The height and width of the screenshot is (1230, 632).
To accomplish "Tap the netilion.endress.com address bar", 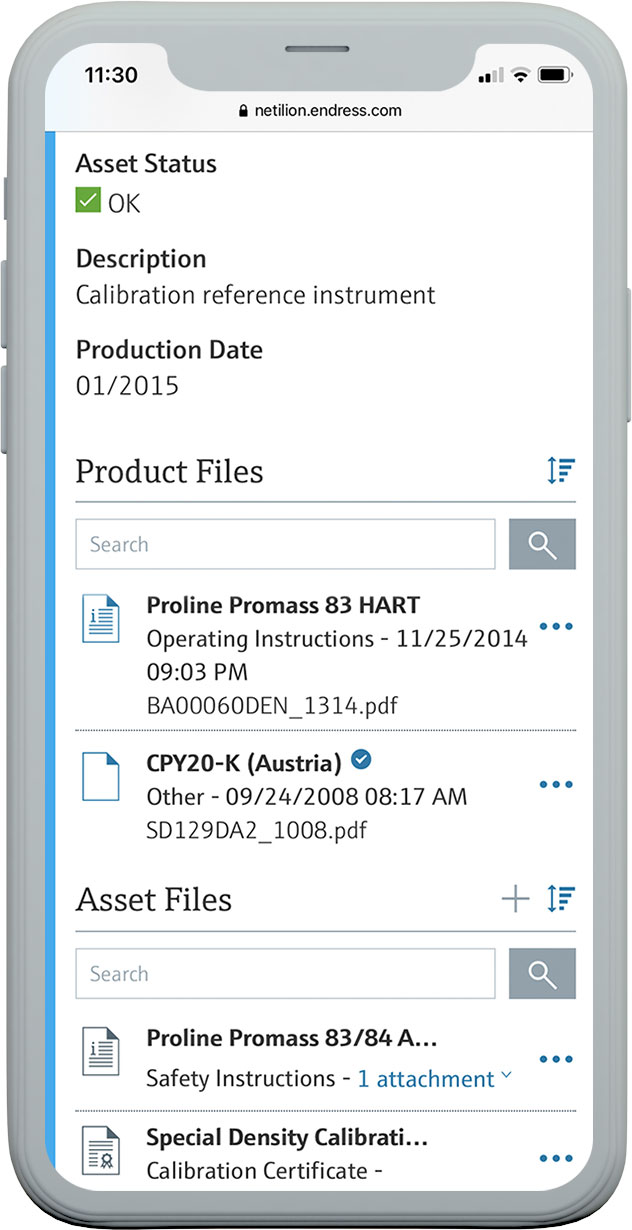I will 320,110.
